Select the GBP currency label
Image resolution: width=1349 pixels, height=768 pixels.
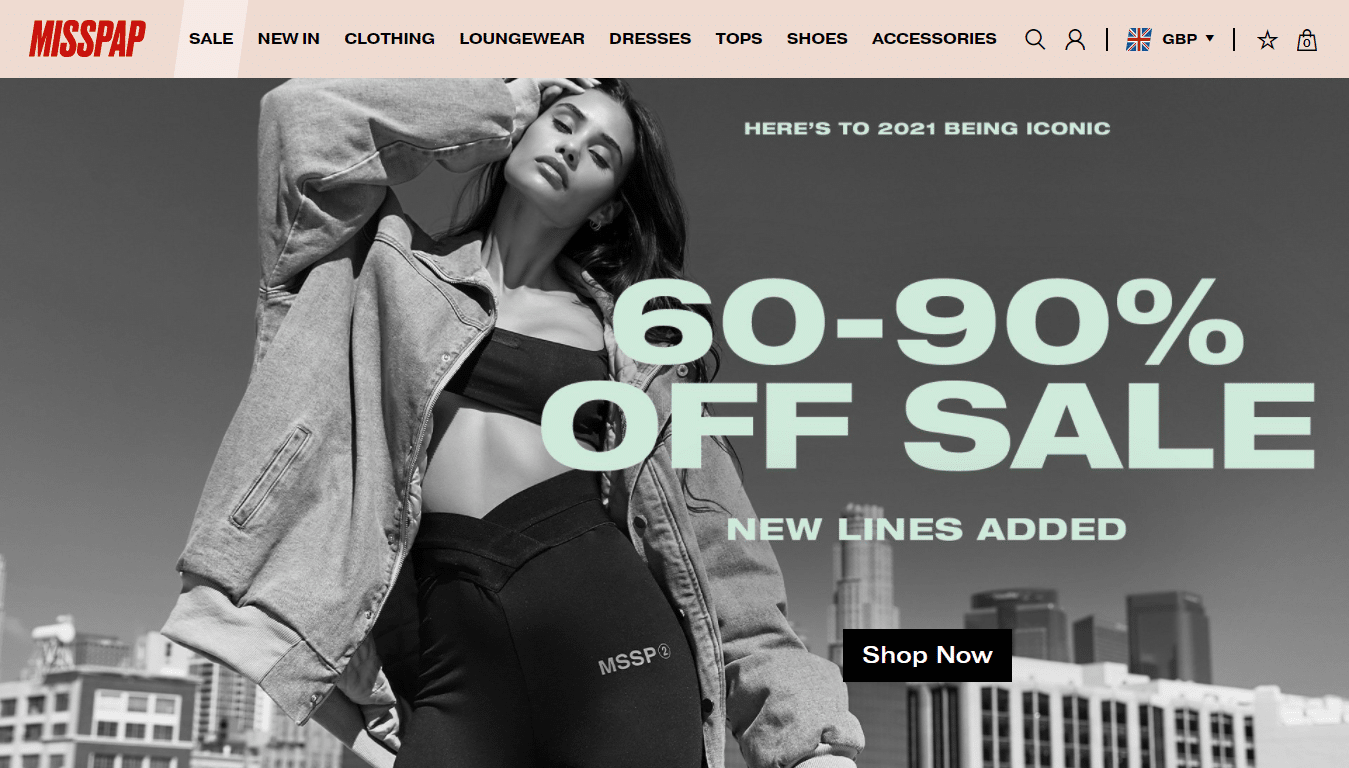click(x=1180, y=39)
